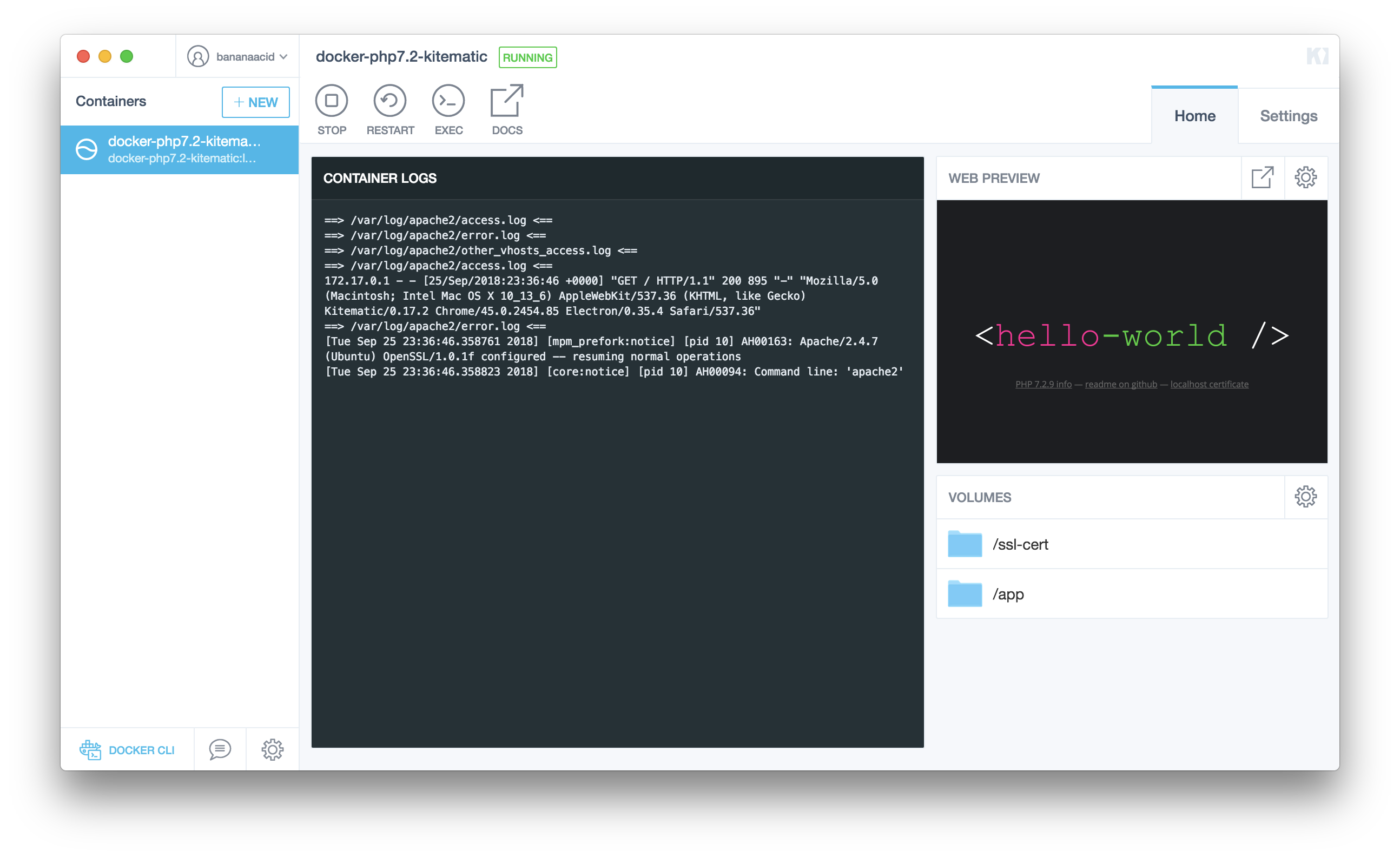Screen dimensions: 1400x857
Task: Restart the docker-php7.2-kitematic container
Action: pos(390,101)
